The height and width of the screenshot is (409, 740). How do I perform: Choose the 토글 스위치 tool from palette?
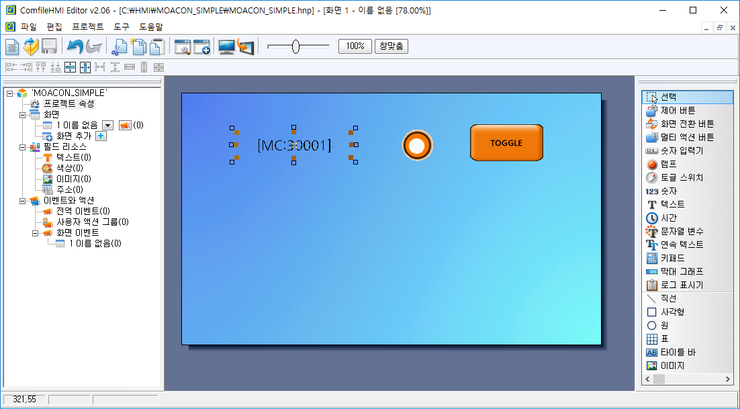click(x=680, y=177)
